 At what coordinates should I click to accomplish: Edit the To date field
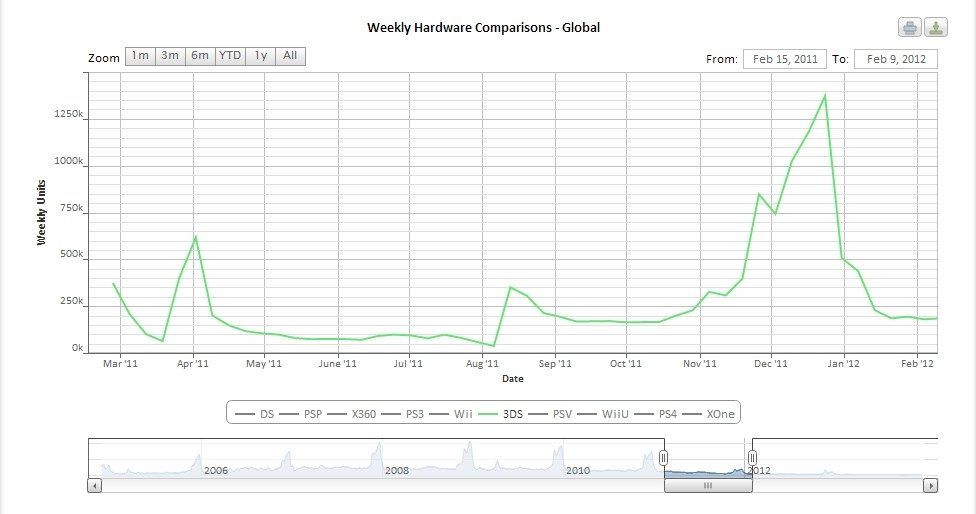[x=896, y=59]
